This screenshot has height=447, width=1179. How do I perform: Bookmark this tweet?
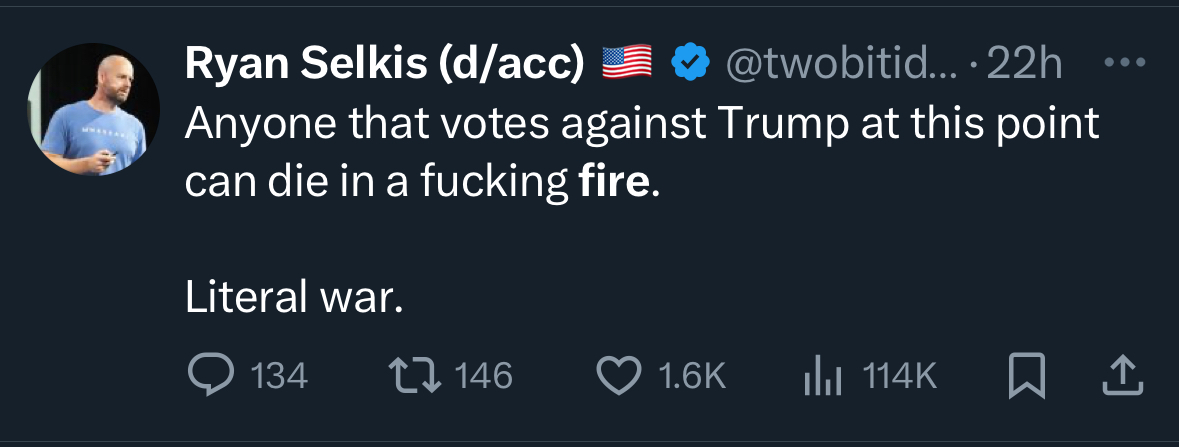click(1027, 375)
